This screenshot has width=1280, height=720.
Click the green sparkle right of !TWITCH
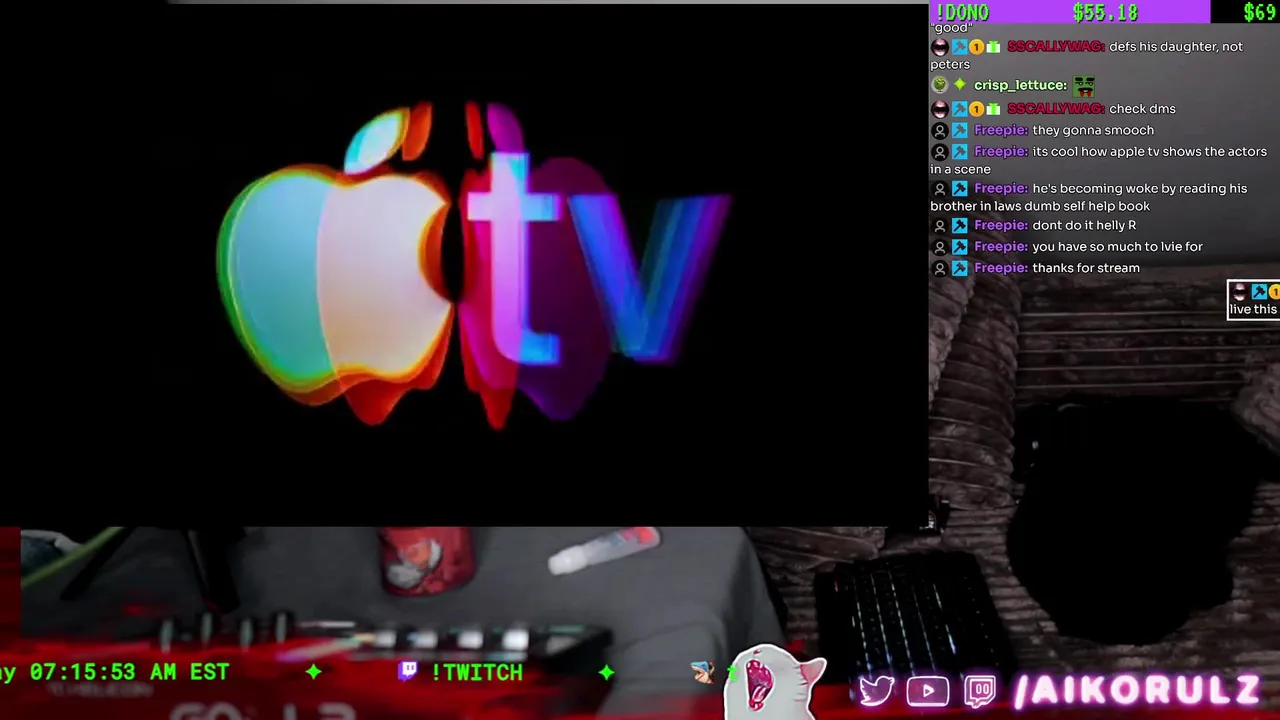[606, 672]
